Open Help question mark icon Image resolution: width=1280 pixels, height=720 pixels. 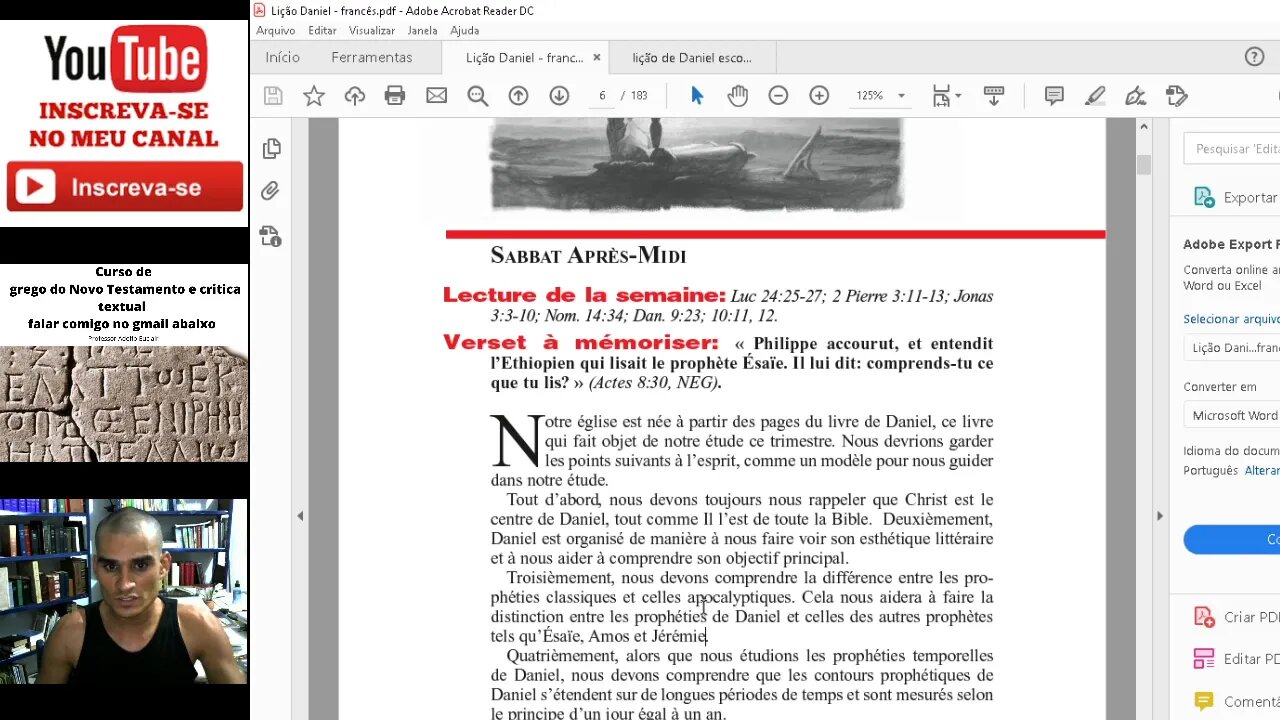(x=1254, y=57)
